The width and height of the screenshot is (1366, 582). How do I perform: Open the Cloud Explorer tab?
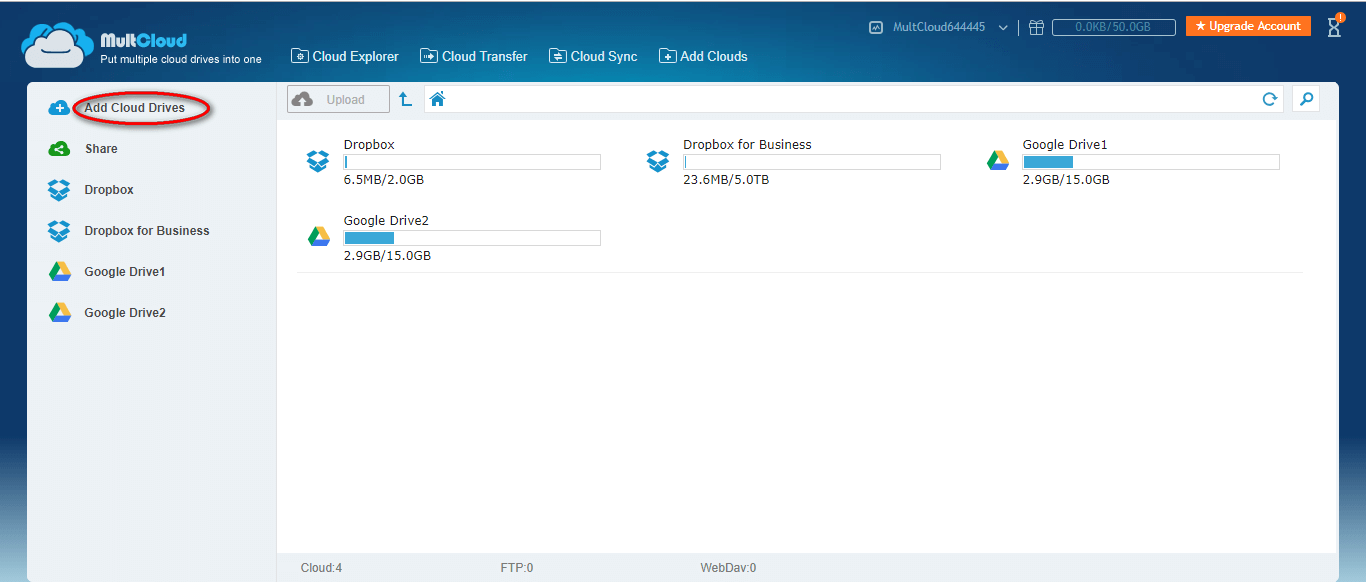tap(345, 57)
